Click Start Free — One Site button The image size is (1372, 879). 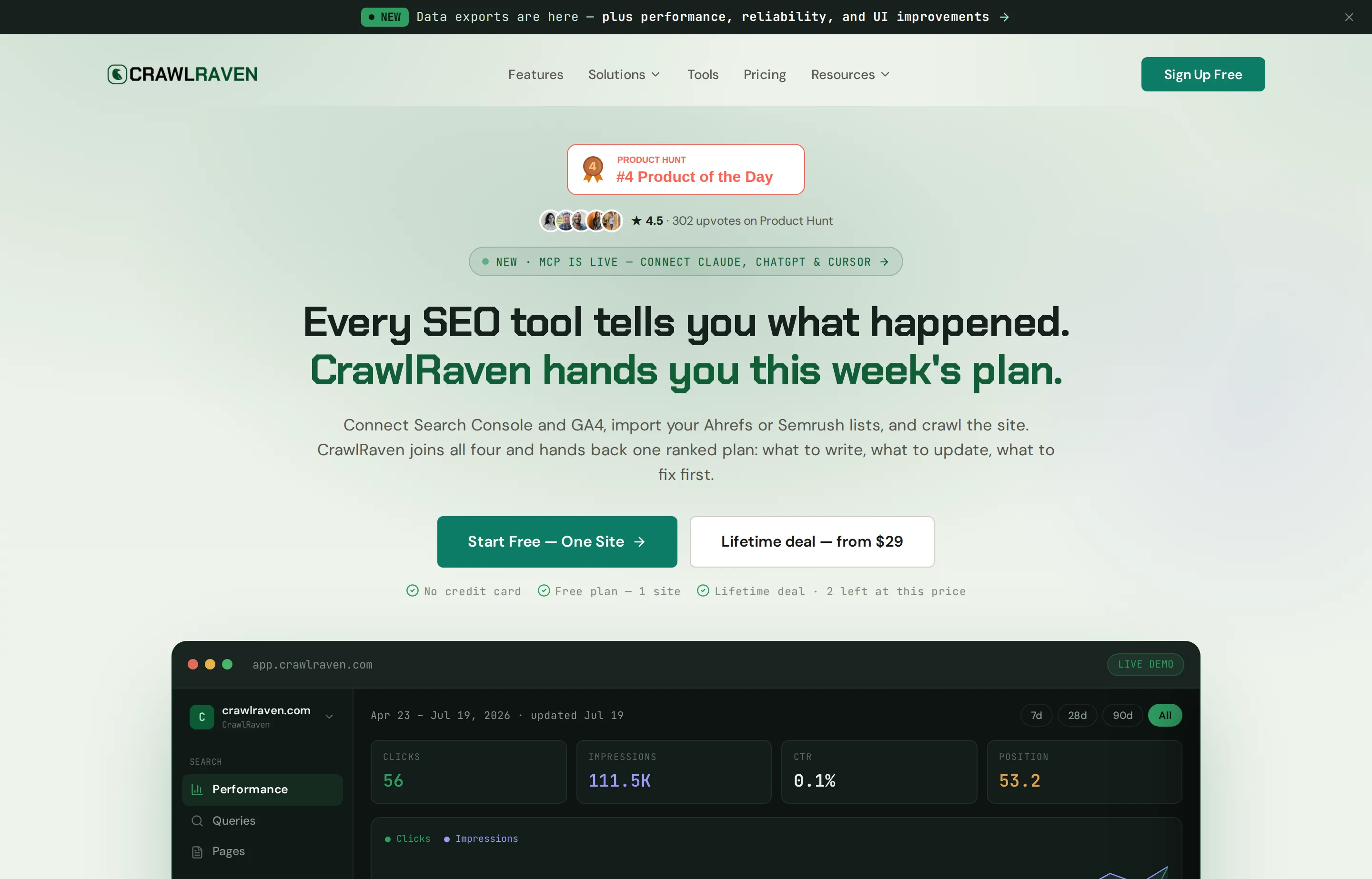557,542
